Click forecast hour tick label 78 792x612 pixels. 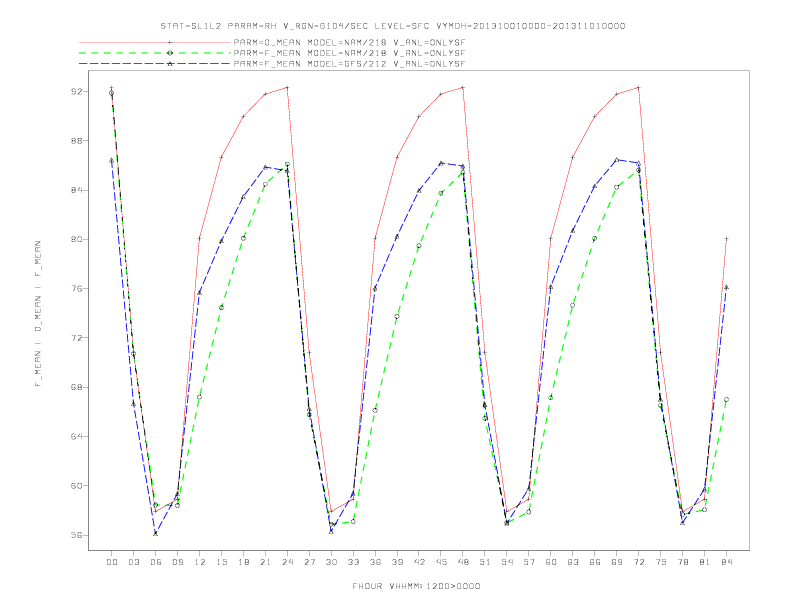[x=683, y=562]
